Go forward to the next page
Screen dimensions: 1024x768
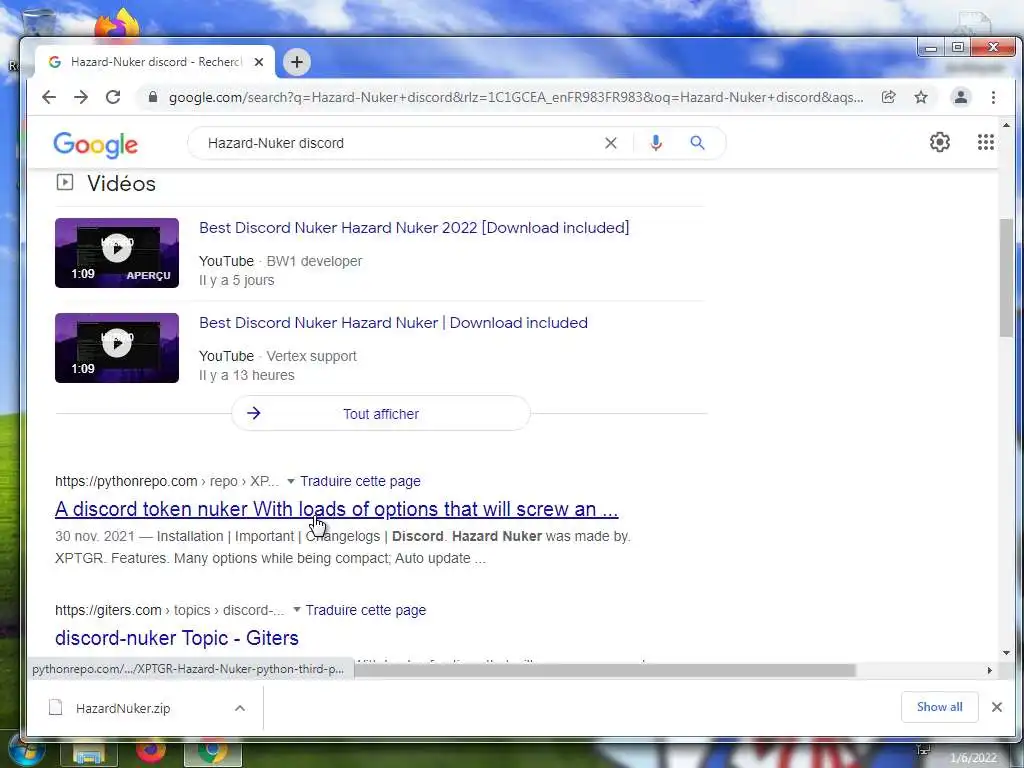tap(81, 97)
